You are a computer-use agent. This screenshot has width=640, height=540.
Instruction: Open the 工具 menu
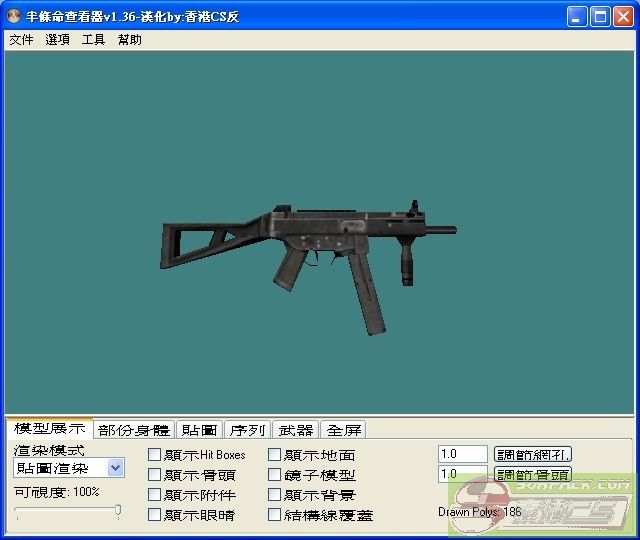tap(93, 40)
